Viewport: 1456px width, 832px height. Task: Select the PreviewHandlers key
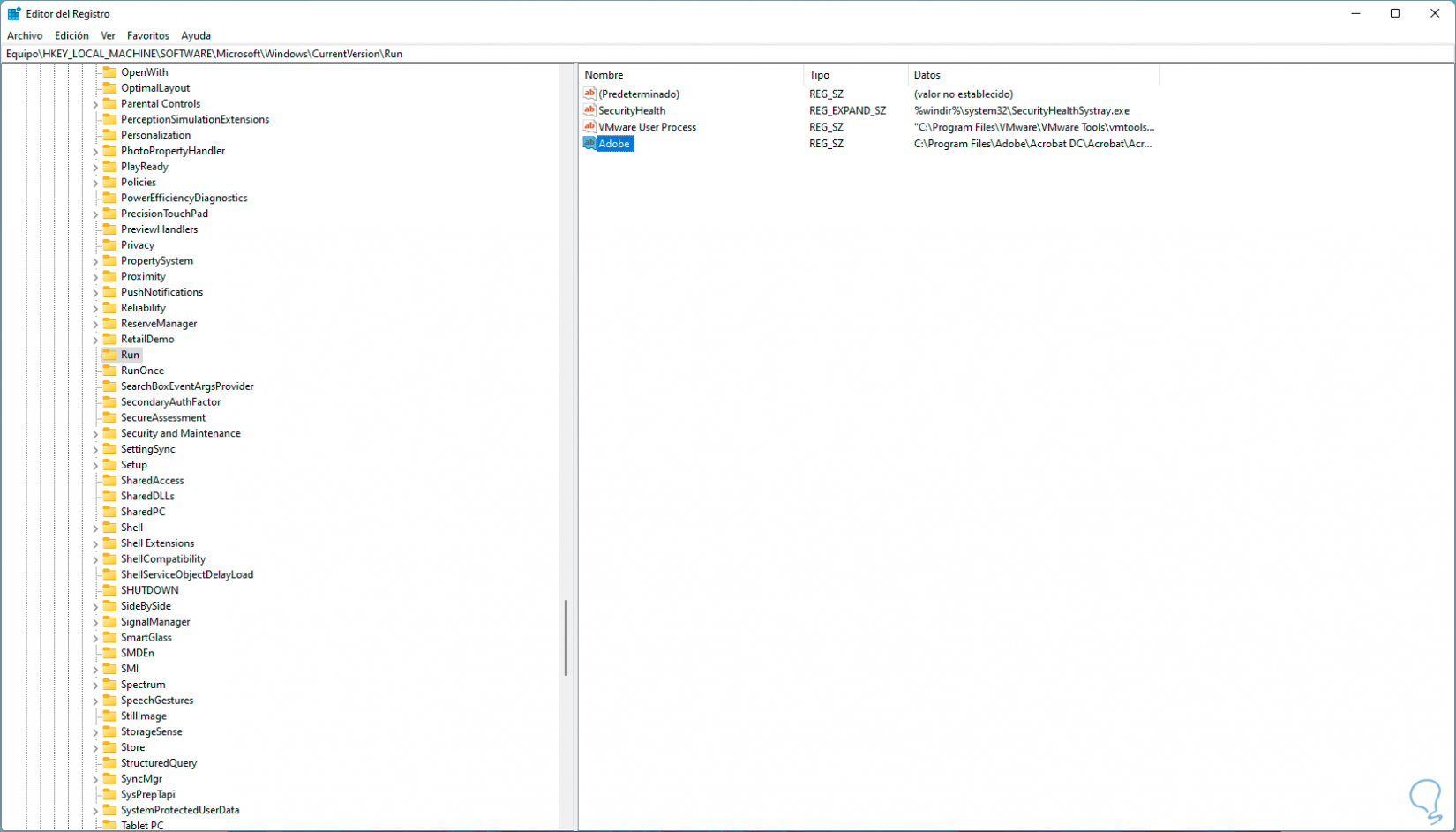click(x=159, y=229)
